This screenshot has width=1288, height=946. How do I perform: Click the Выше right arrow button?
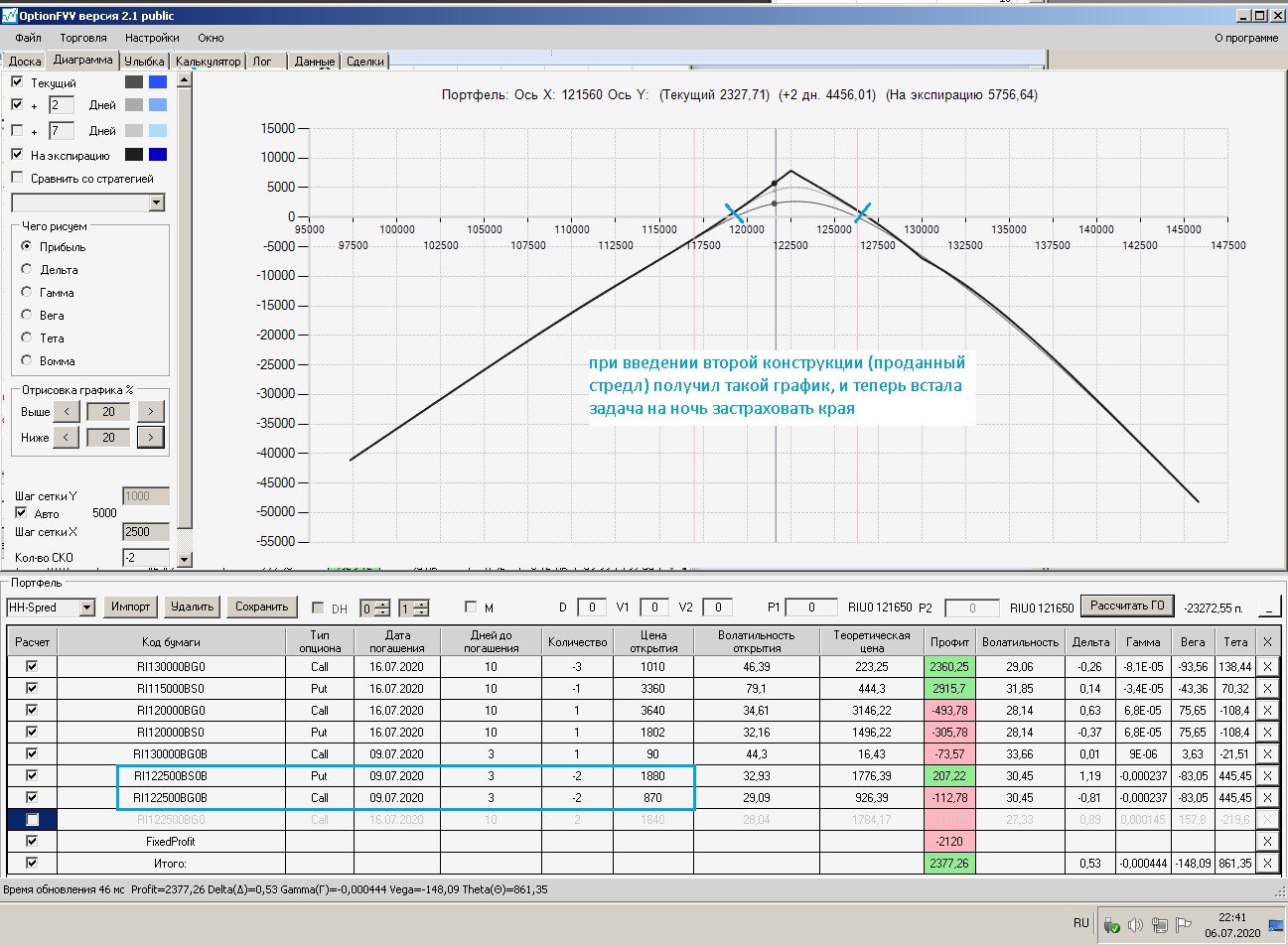150,411
